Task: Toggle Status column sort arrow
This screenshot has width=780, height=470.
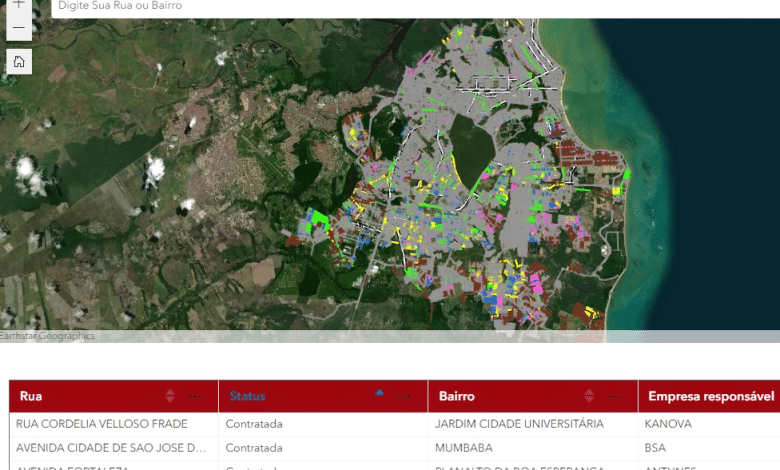Action: tap(379, 394)
